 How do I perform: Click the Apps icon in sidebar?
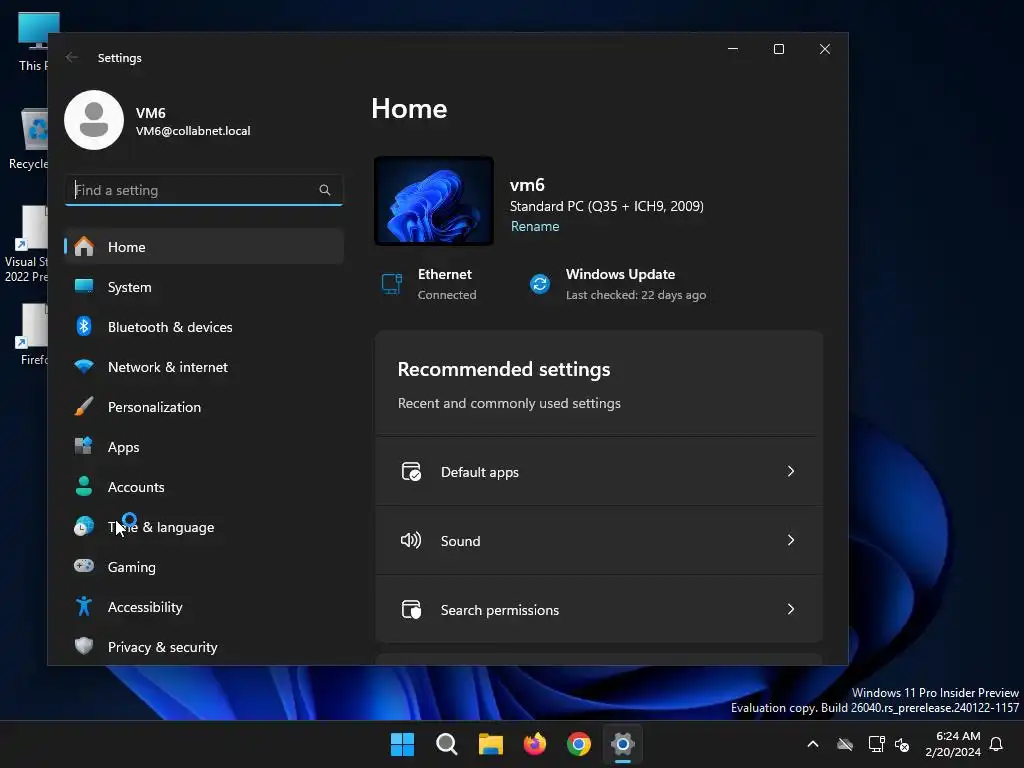84,446
